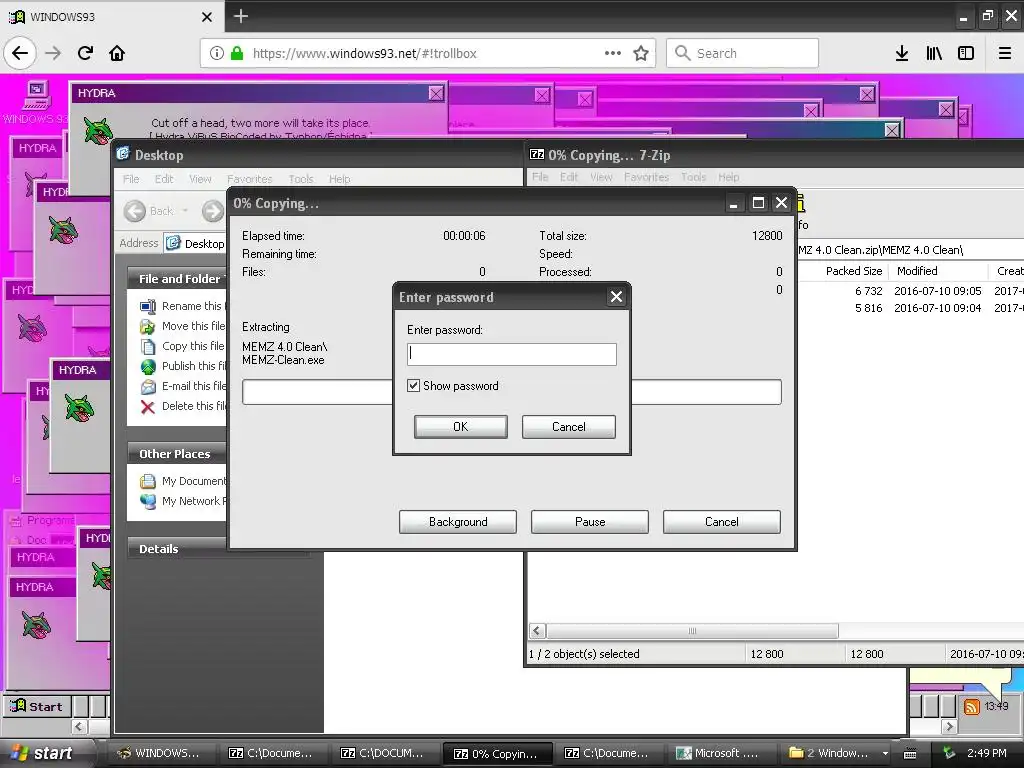The height and width of the screenshot is (768, 1024).
Task: Close the Enter password dialog
Action: [x=616, y=297]
